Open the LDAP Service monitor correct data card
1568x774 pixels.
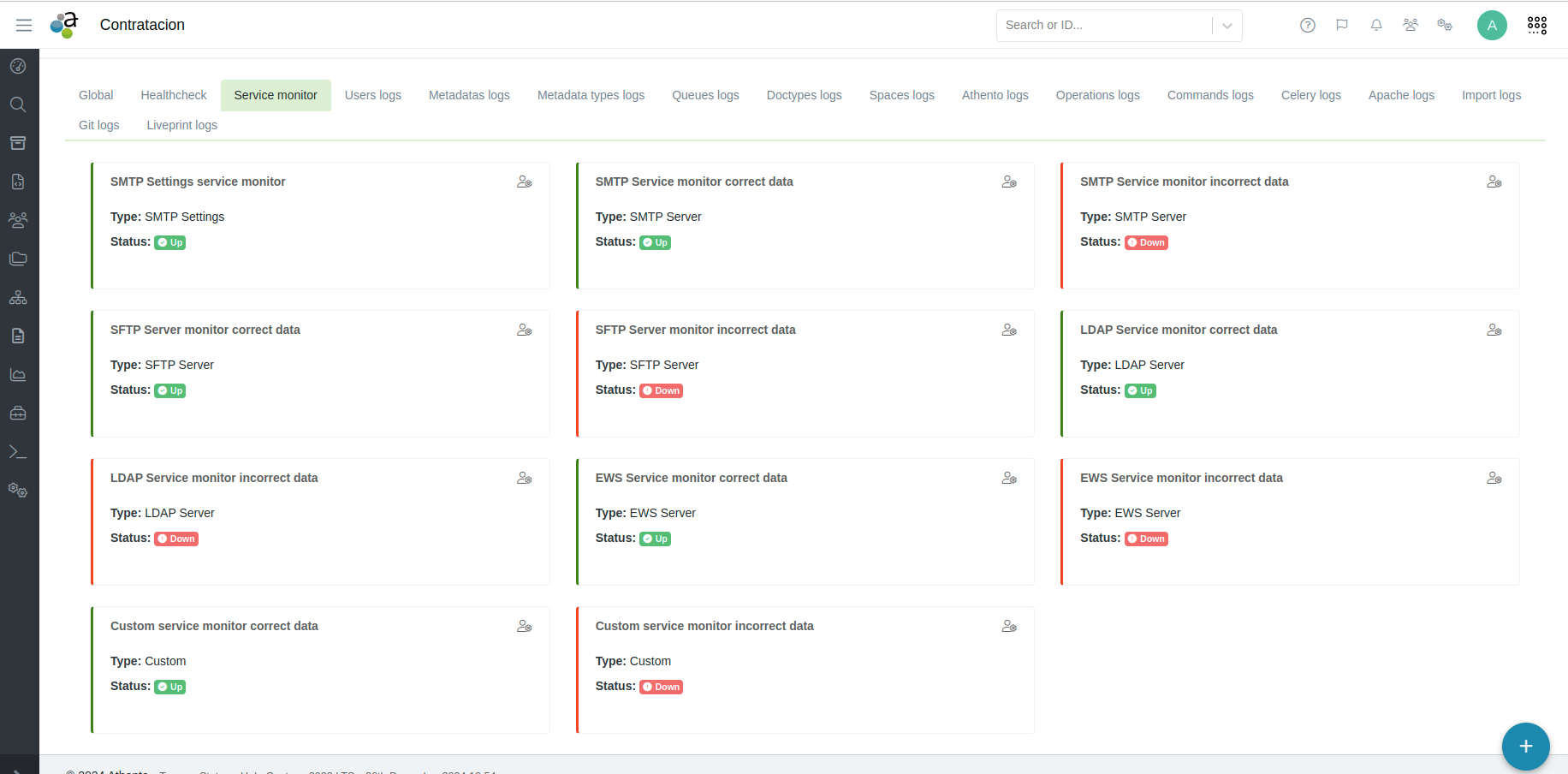coord(1178,330)
